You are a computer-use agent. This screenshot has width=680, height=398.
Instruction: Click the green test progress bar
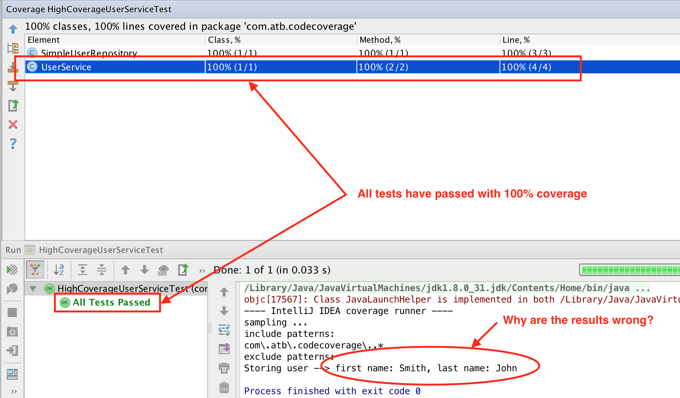tap(630, 270)
